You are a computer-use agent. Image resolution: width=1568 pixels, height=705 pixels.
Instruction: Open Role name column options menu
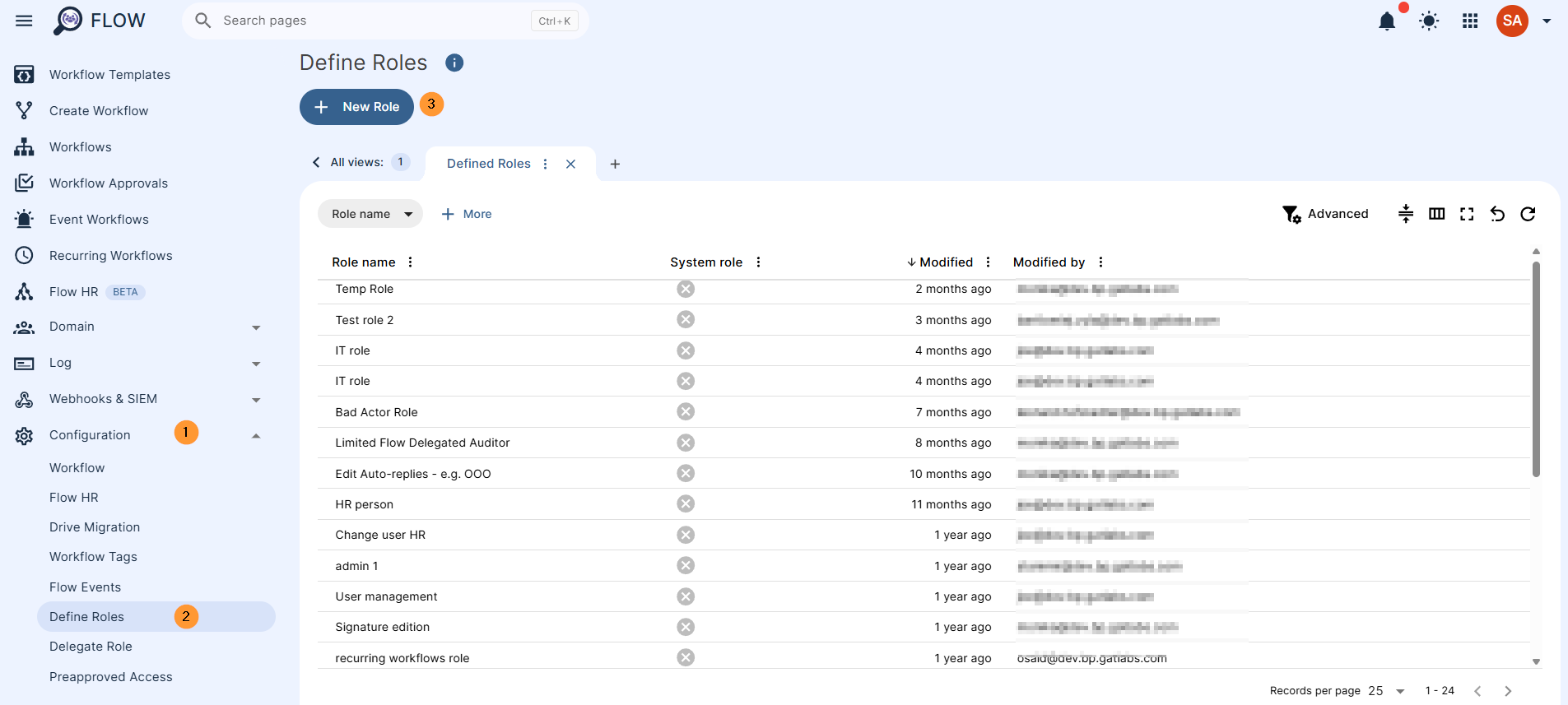[410, 262]
